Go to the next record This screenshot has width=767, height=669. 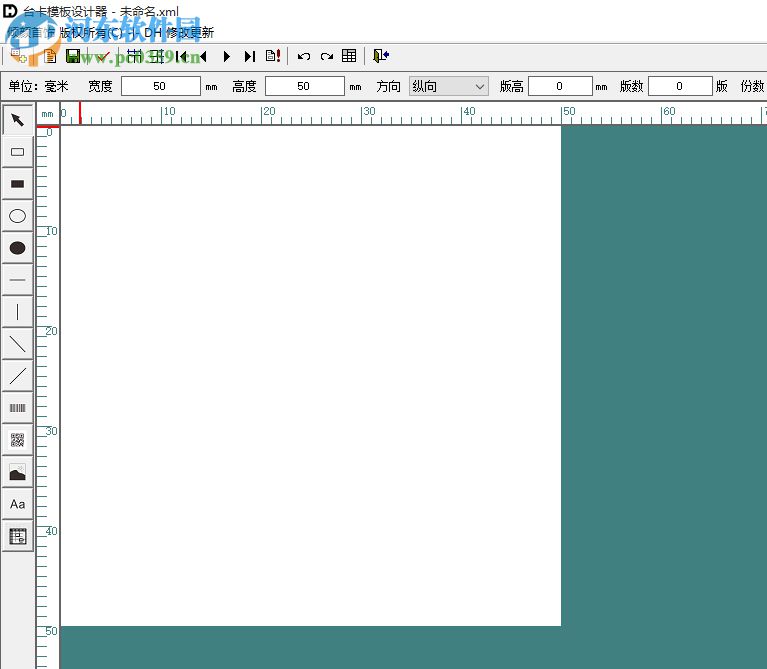pos(226,56)
